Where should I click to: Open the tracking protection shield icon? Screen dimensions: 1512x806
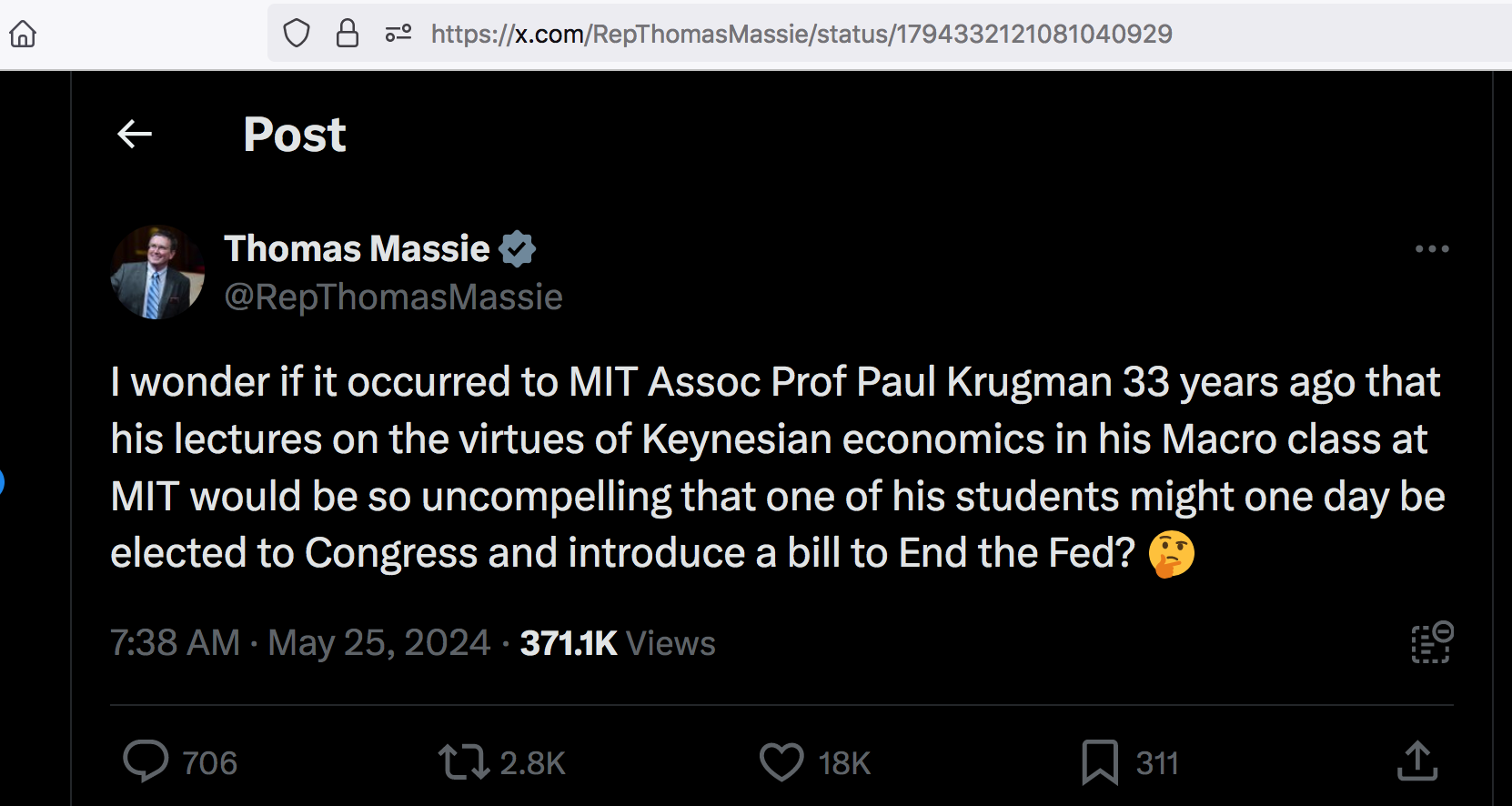coord(297,35)
